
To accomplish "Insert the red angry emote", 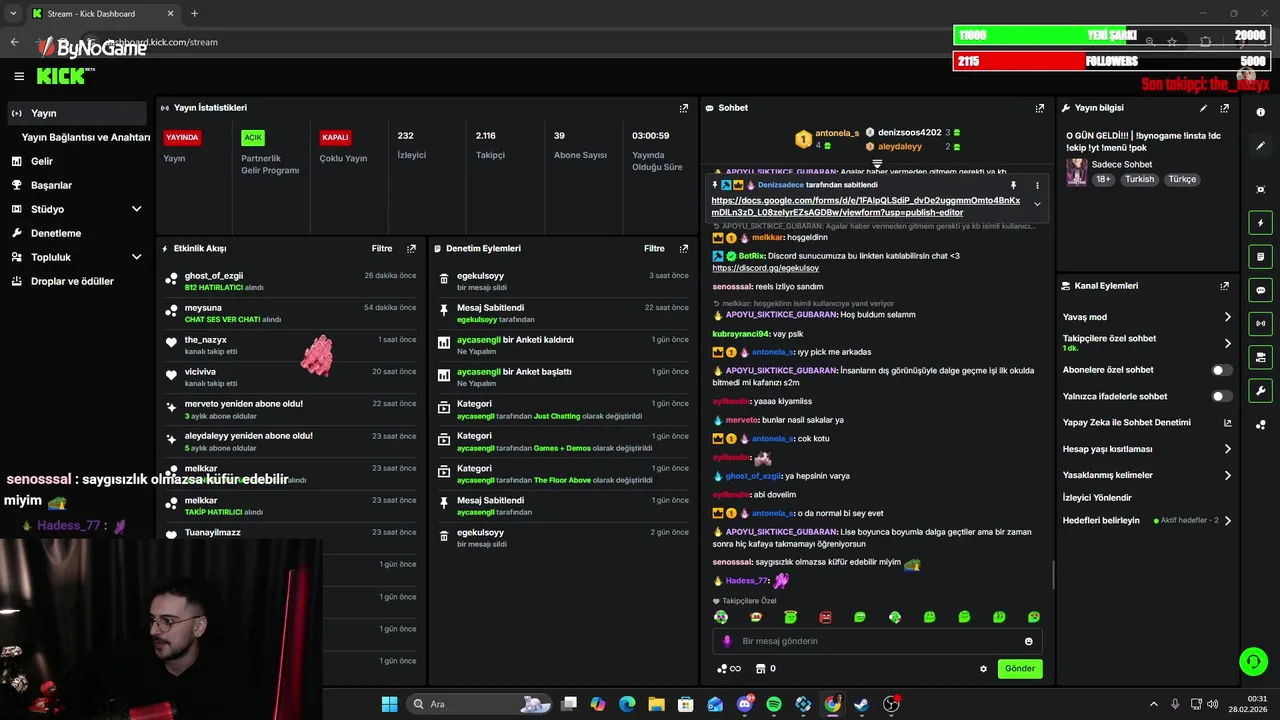I will [825, 617].
